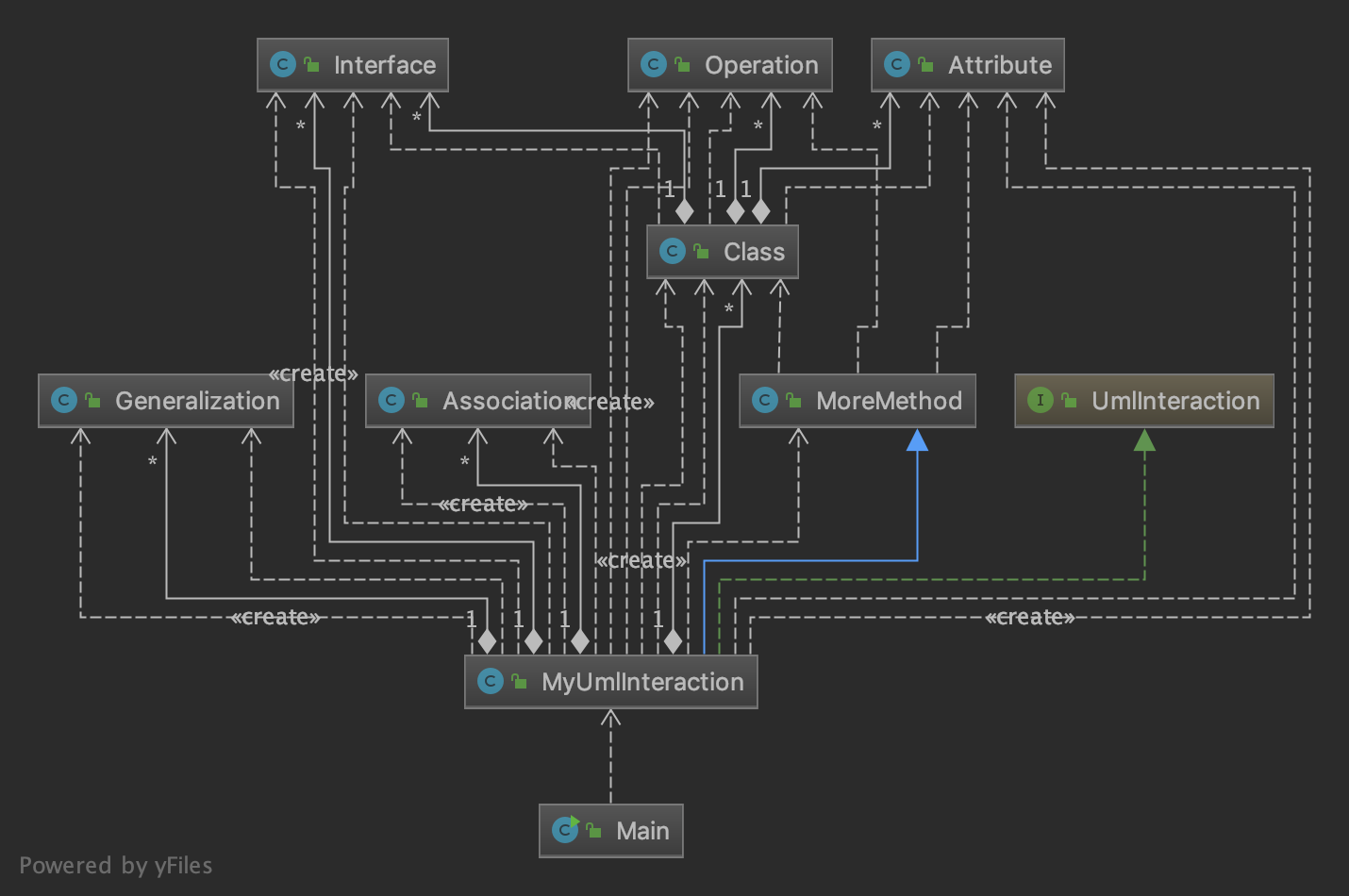Click the class icon on the MoreMethod node
Screen dimensions: 1349x896
[x=765, y=400]
